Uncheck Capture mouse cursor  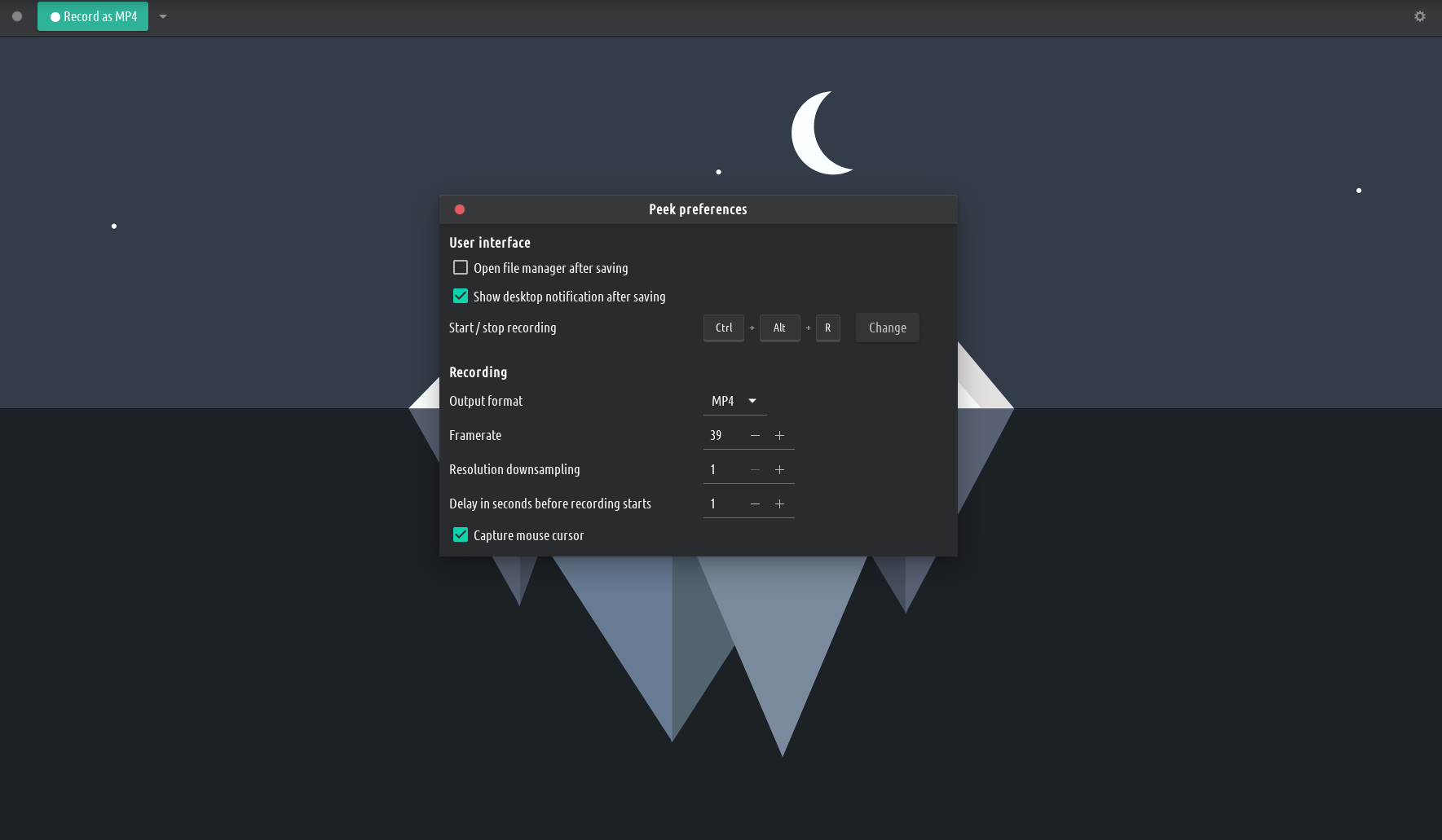click(x=461, y=535)
